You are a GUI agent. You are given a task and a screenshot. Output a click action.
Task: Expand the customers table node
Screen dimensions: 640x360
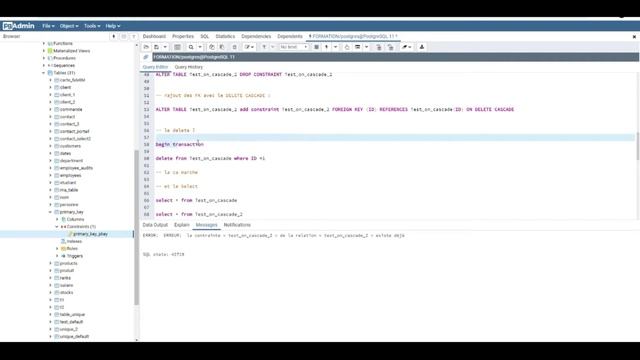(x=51, y=146)
